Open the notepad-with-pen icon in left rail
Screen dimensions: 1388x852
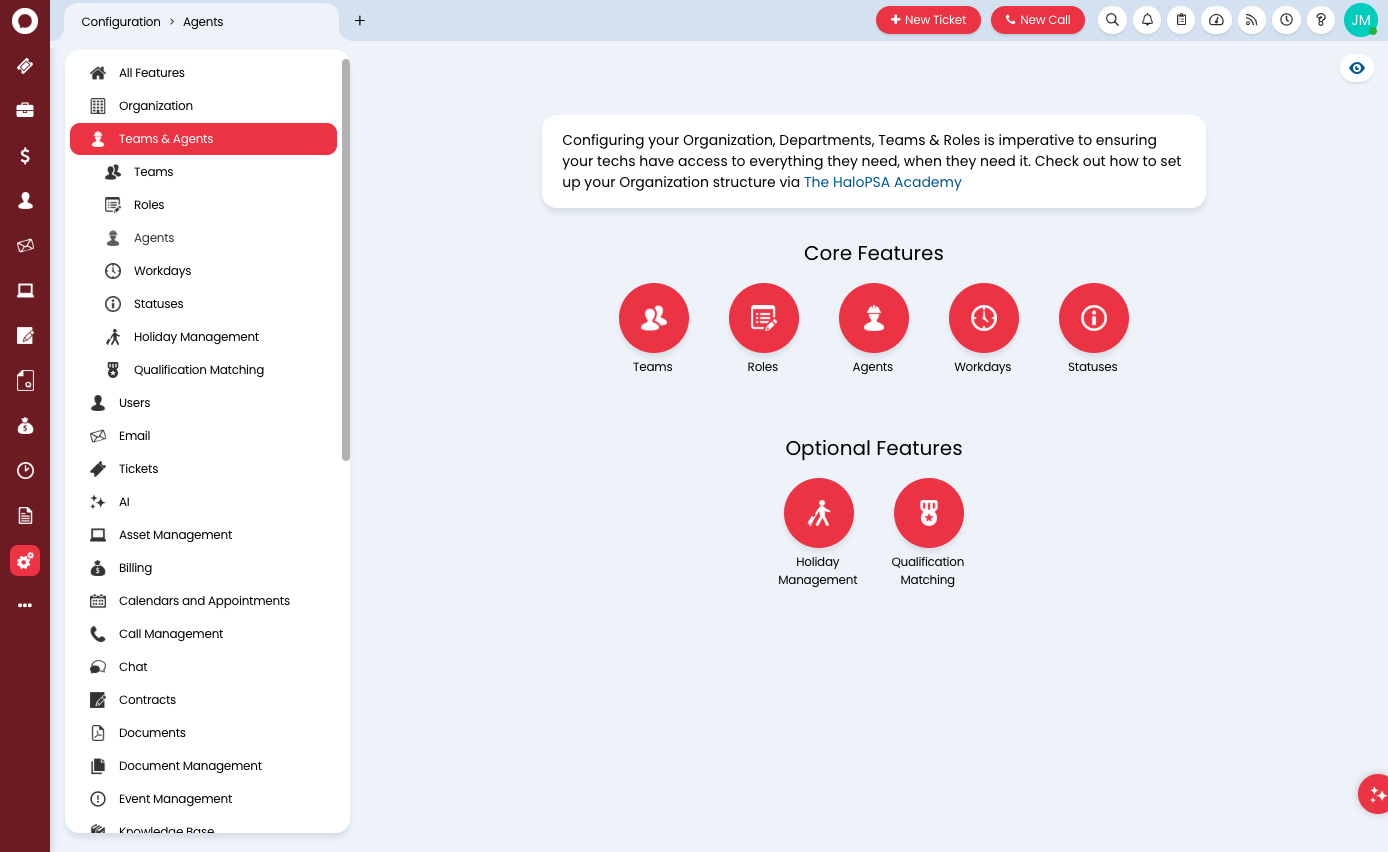tap(25, 336)
